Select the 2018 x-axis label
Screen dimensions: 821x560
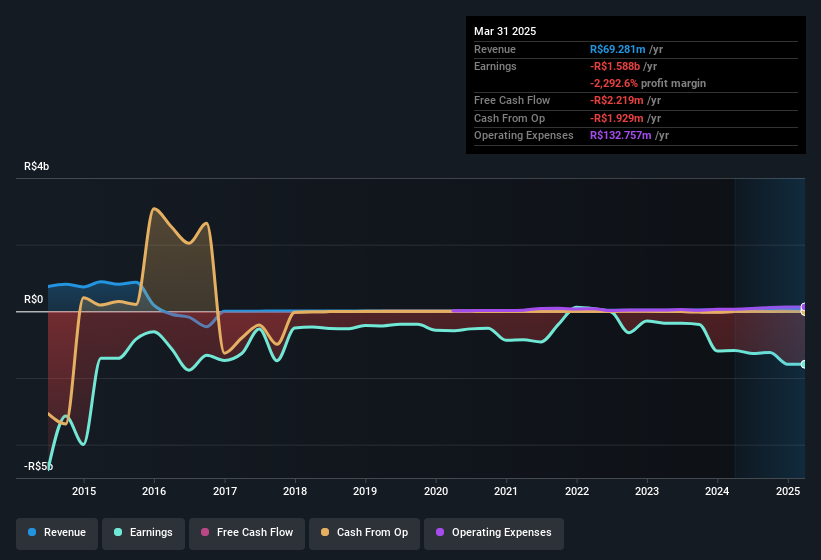(295, 491)
